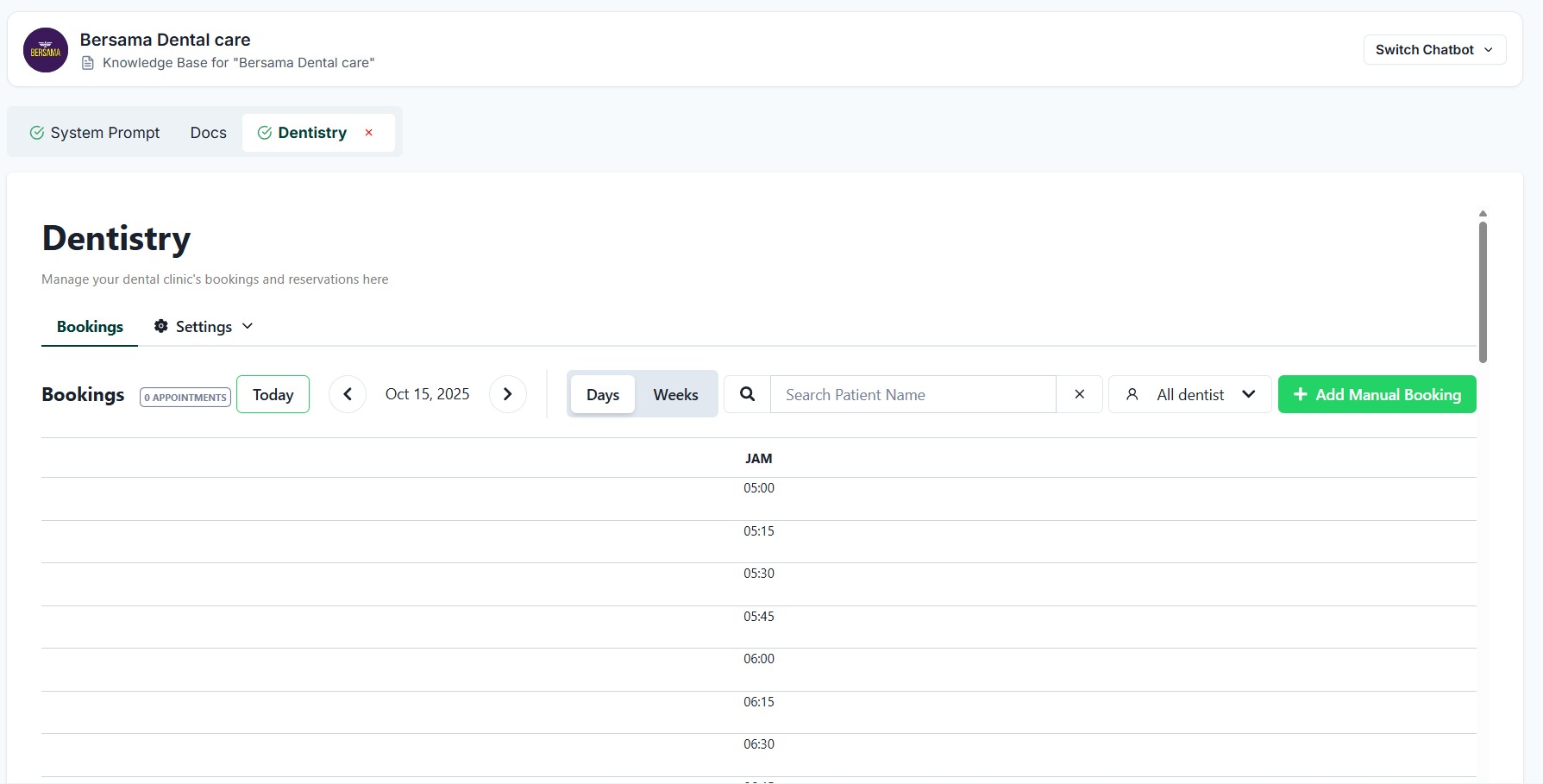The image size is (1543, 784).
Task: Go to previous day with left arrow
Action: 348,394
